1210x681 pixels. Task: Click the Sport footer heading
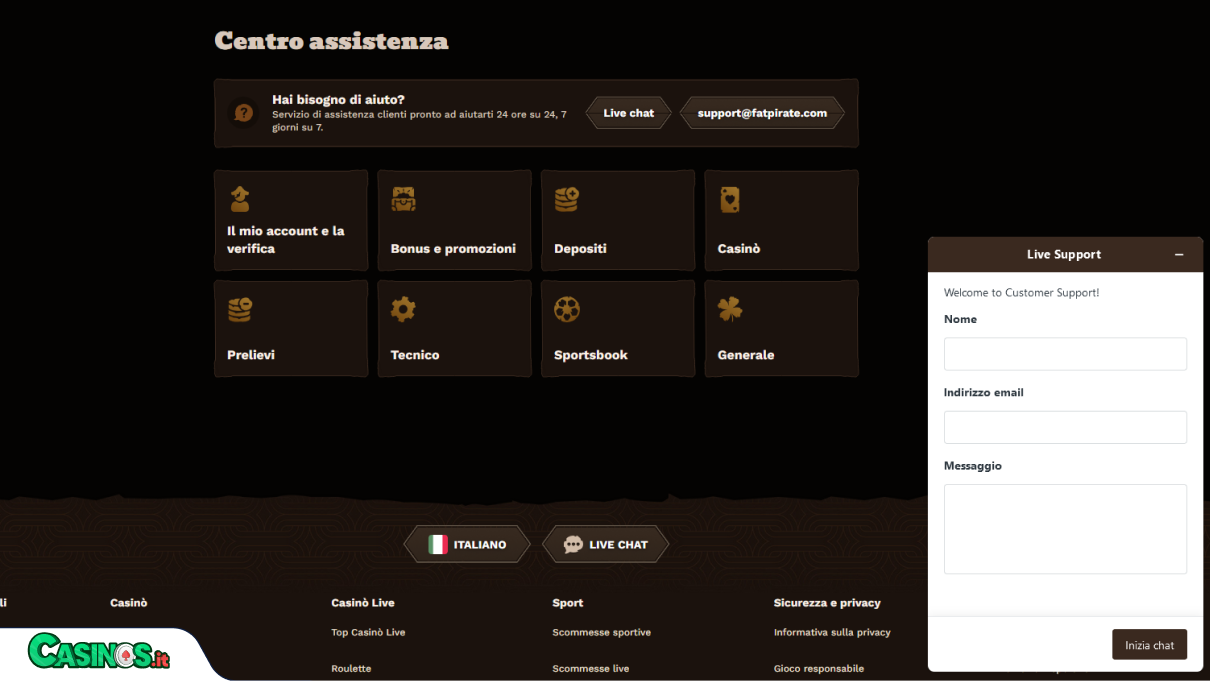pos(568,603)
